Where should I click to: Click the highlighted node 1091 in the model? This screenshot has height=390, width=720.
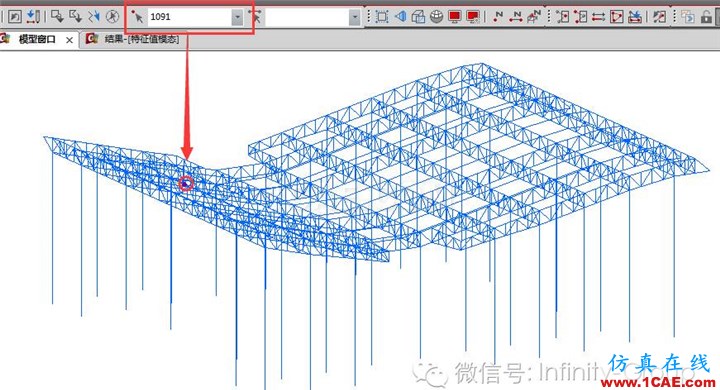click(x=186, y=184)
